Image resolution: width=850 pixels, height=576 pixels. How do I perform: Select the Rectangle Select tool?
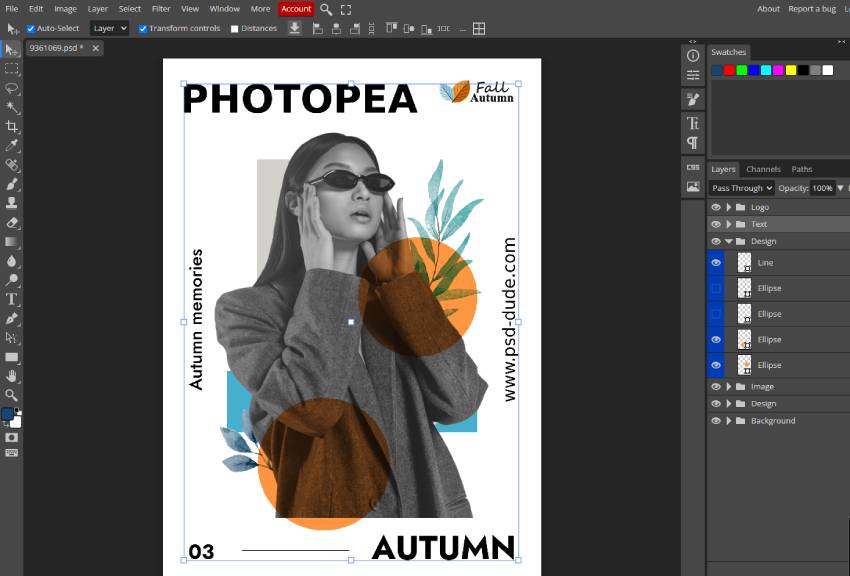(x=11, y=69)
